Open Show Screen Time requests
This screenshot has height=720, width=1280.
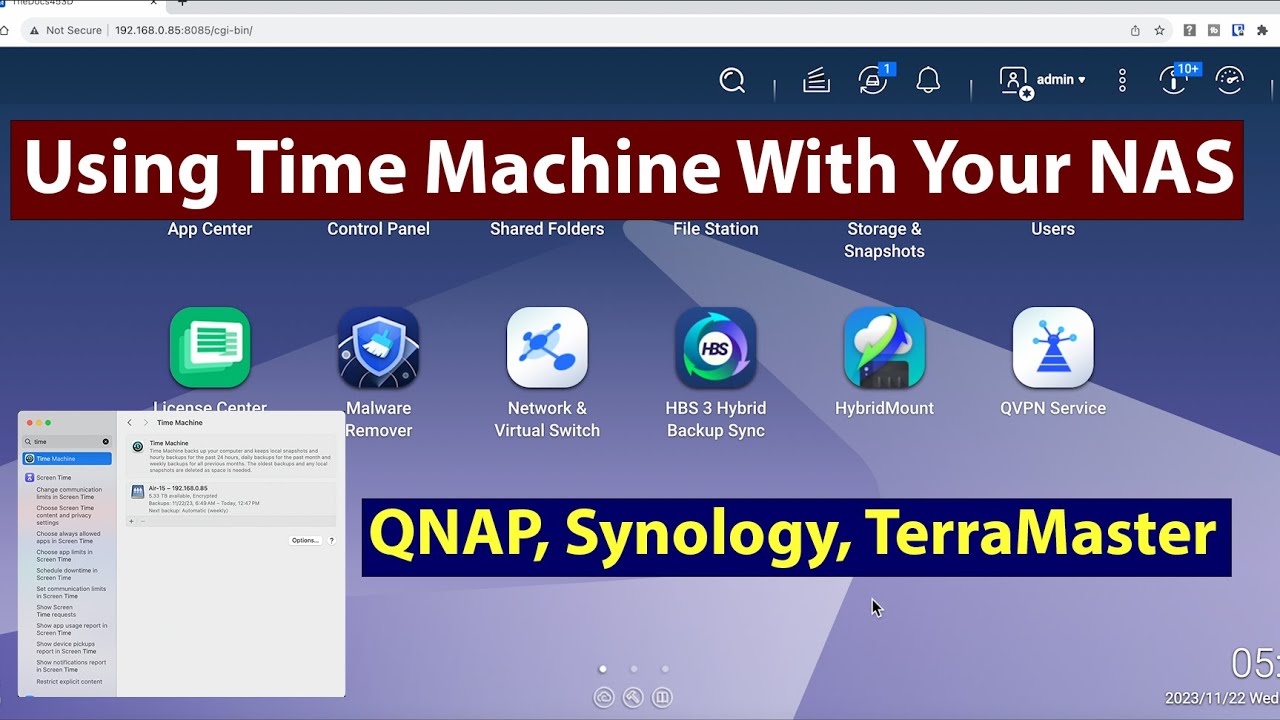click(x=56, y=611)
